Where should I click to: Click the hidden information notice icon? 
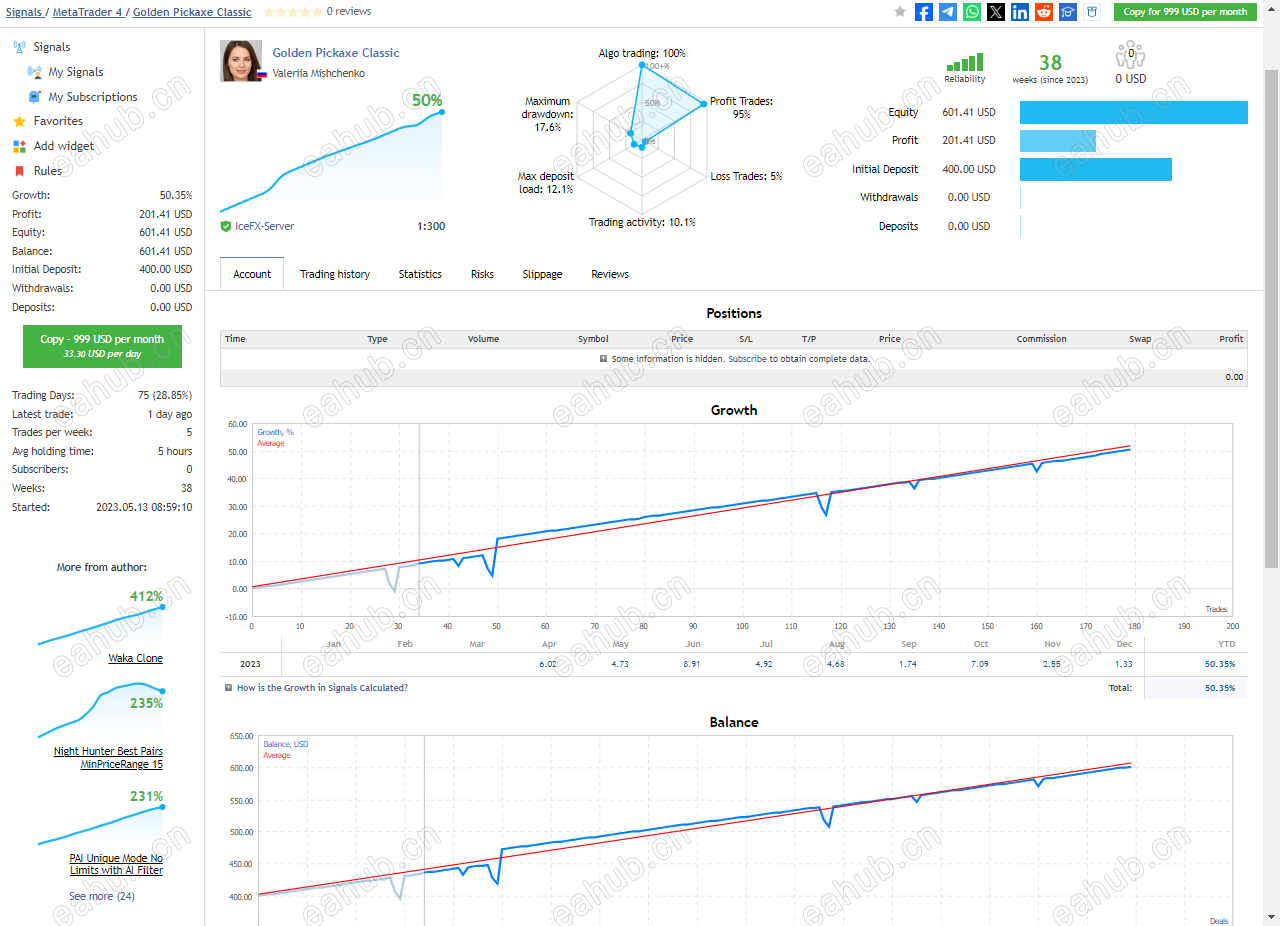pos(604,358)
